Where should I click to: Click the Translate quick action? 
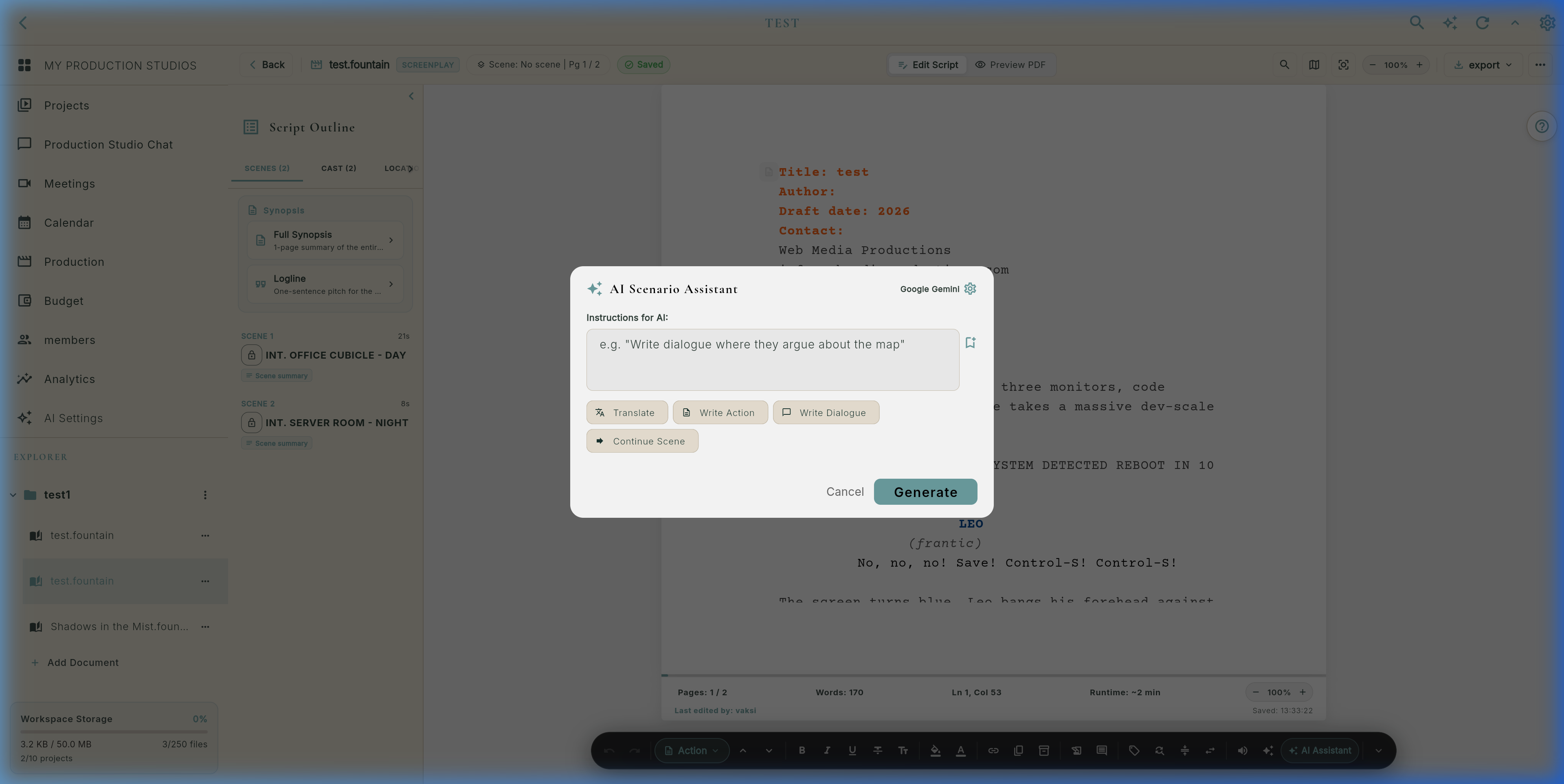pyautogui.click(x=626, y=413)
